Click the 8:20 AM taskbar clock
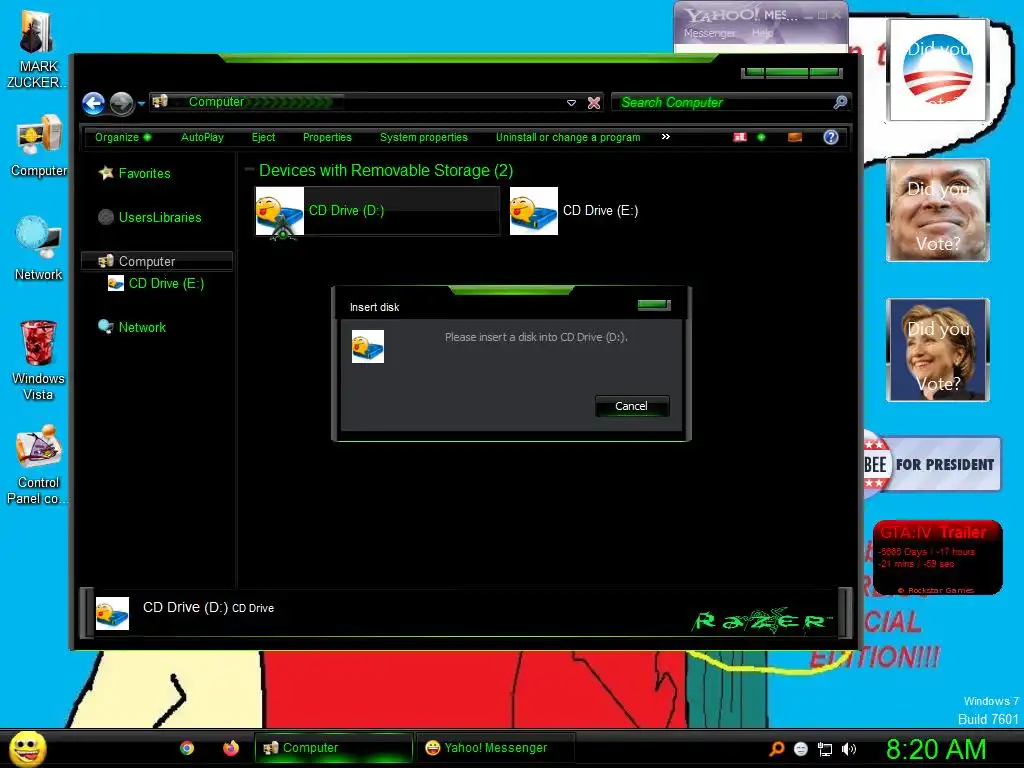The width and height of the screenshot is (1024, 768). click(936, 749)
